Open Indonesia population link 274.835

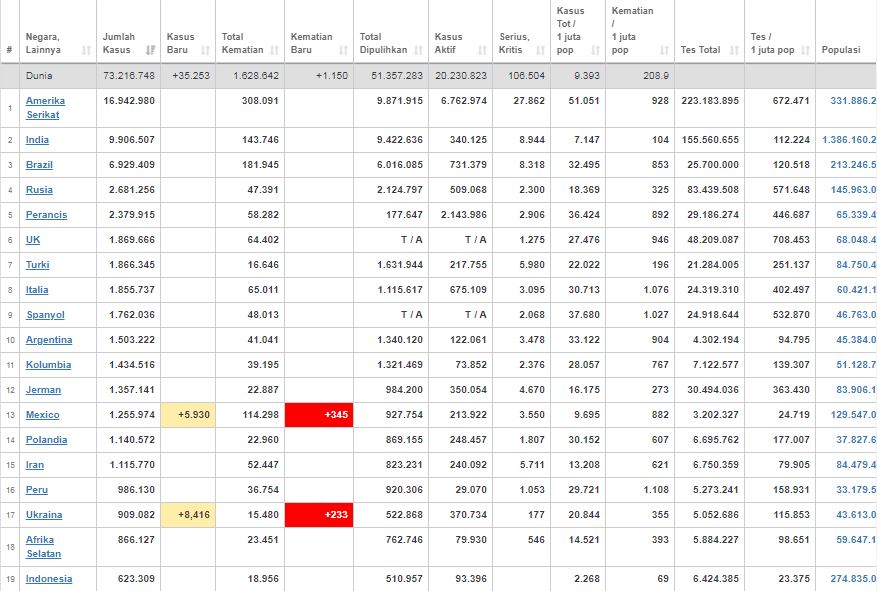[x=854, y=579]
